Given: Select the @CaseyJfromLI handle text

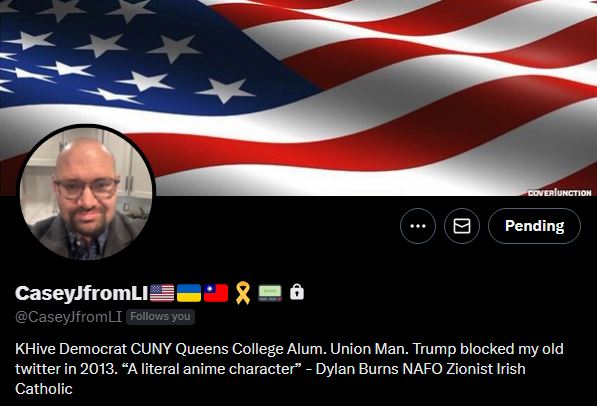Looking at the screenshot, I should (69, 317).
